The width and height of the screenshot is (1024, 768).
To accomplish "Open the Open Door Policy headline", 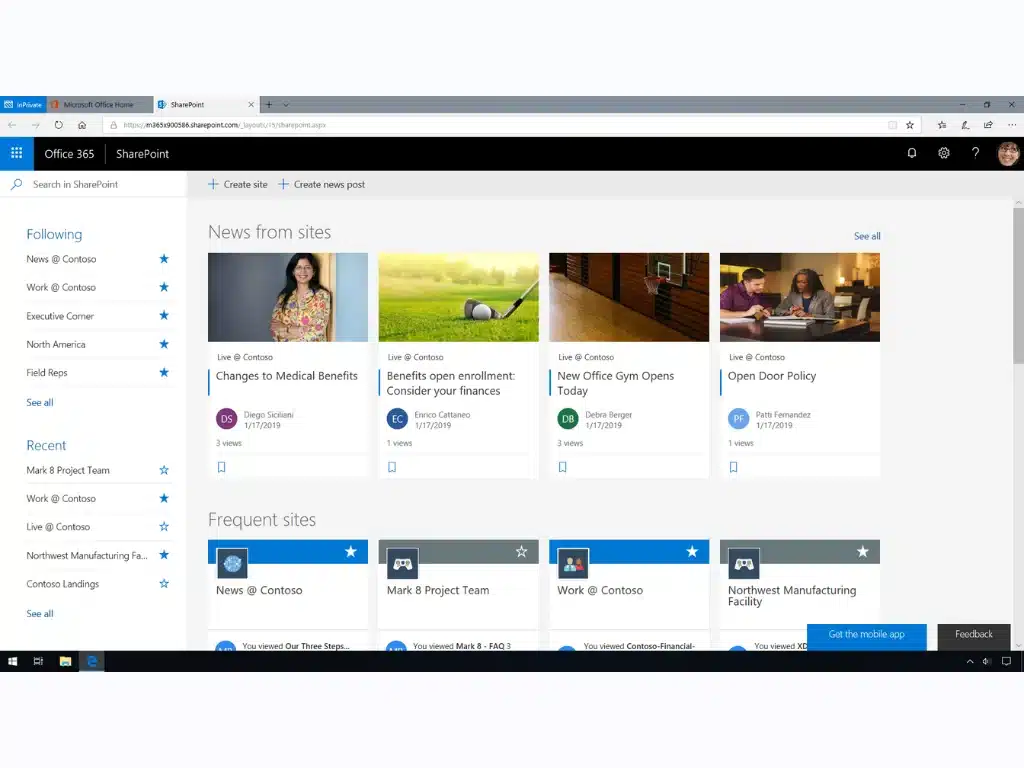I will [x=772, y=376].
